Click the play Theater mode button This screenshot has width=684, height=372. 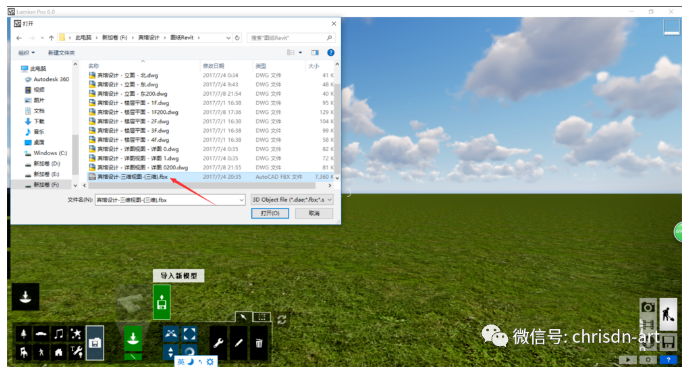pos(628,360)
